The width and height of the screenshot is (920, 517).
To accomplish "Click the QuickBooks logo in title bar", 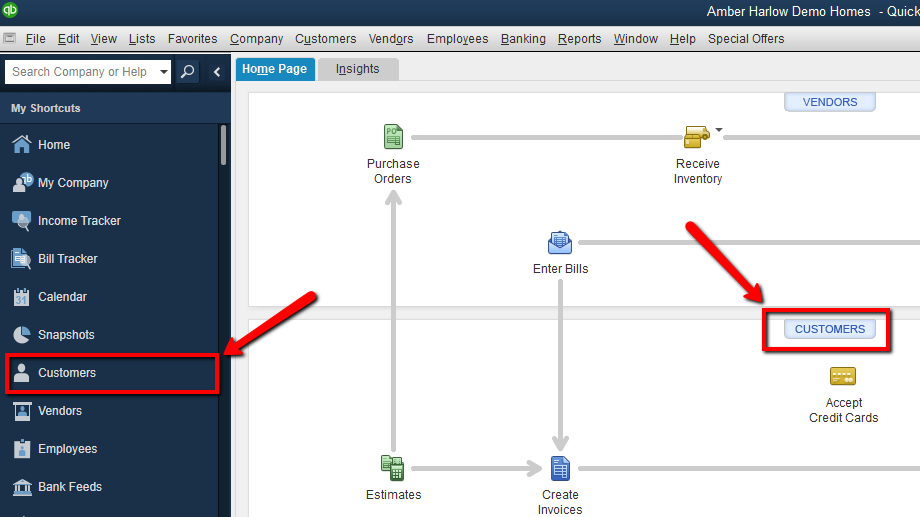I will click(10, 10).
